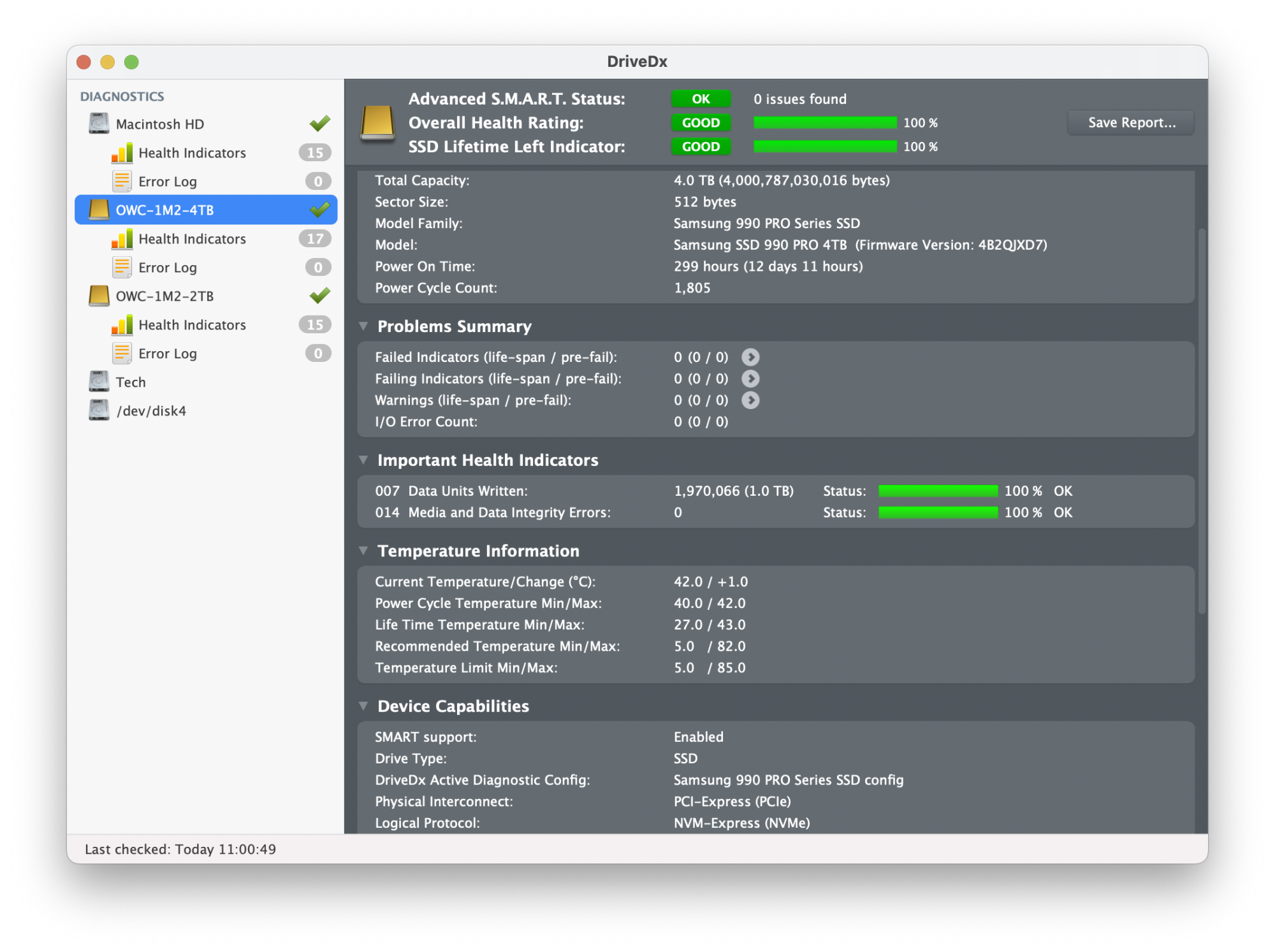The image size is (1275, 952).
Task: Click the green checkmark beside Macintosh HD
Action: click(x=319, y=123)
